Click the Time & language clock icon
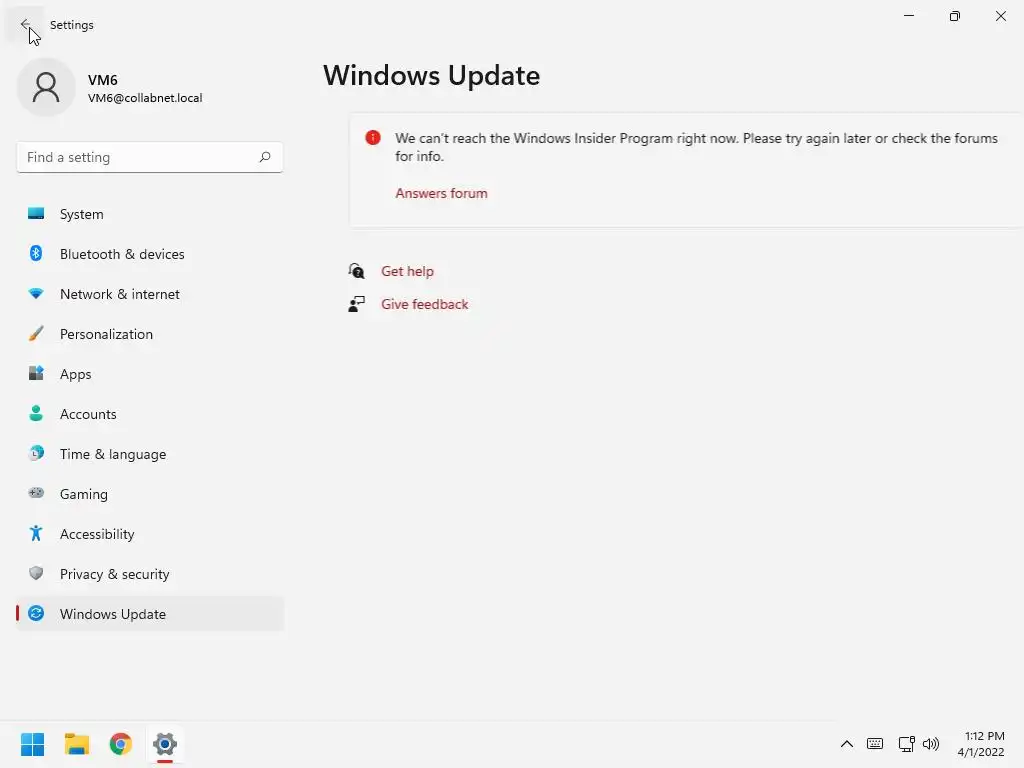 click(36, 453)
